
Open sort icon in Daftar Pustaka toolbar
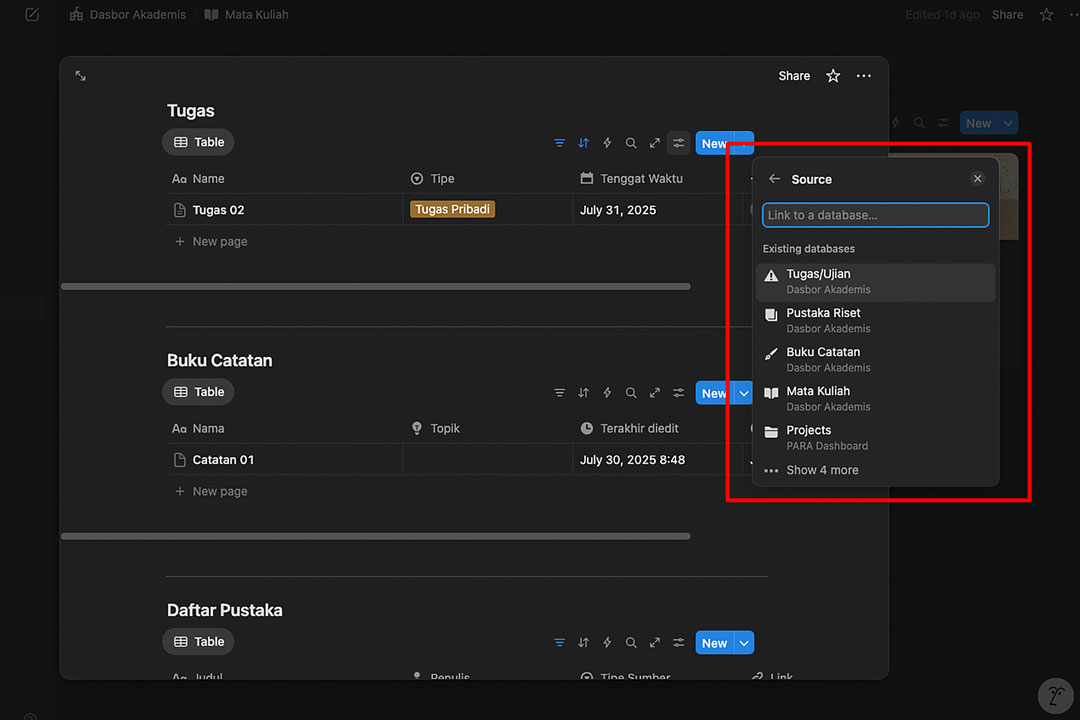[x=583, y=642]
